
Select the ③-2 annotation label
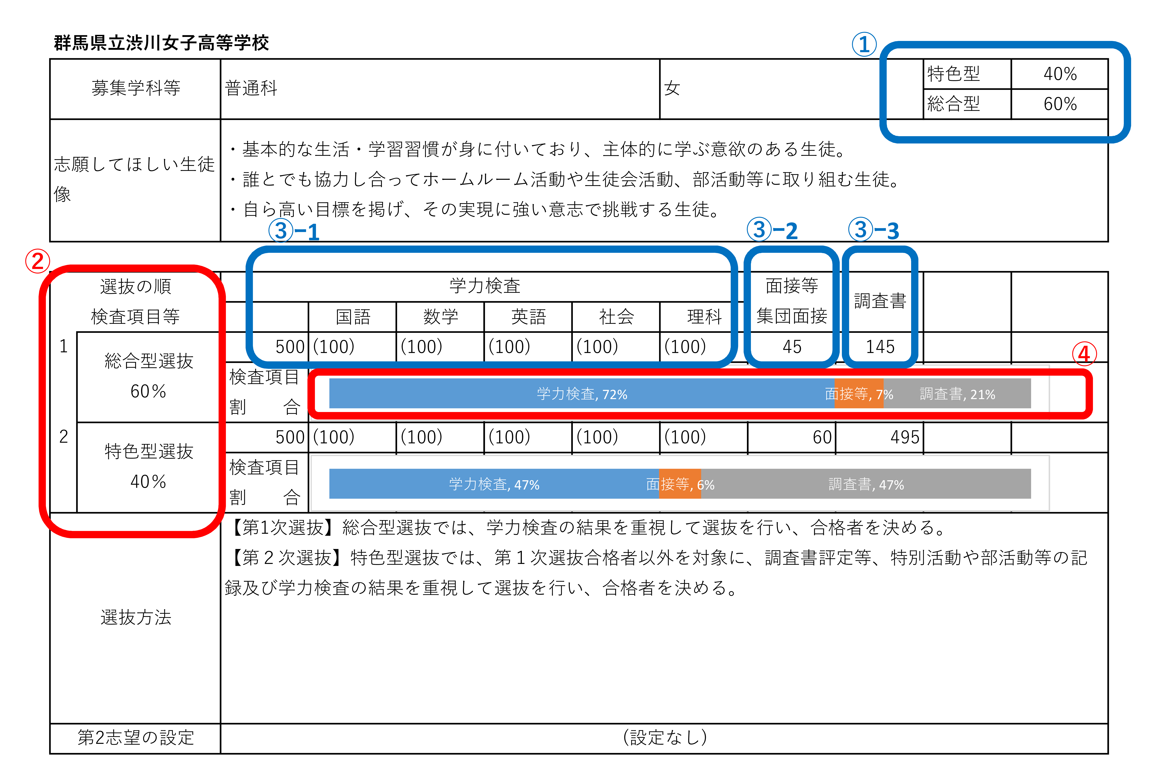pos(771,230)
